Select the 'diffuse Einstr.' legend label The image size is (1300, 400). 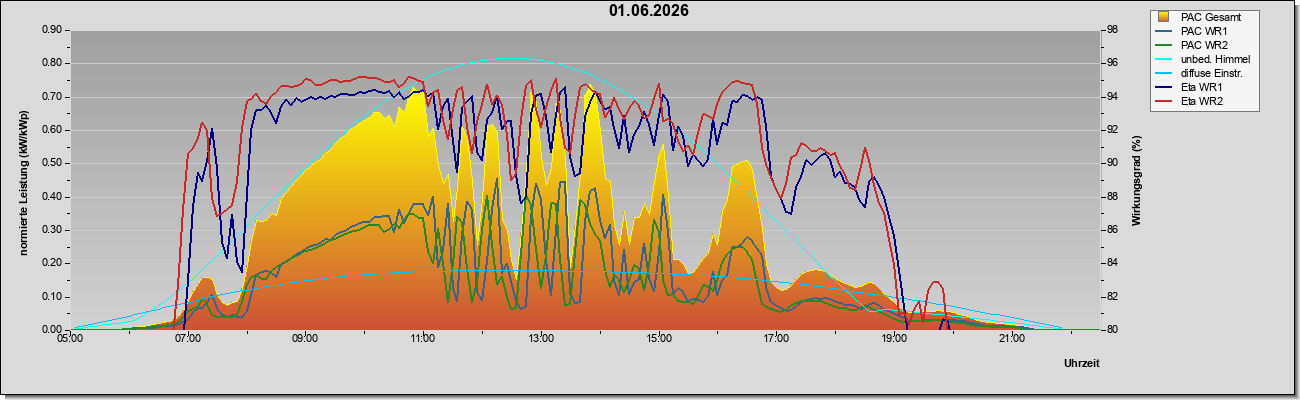(x=1213, y=73)
